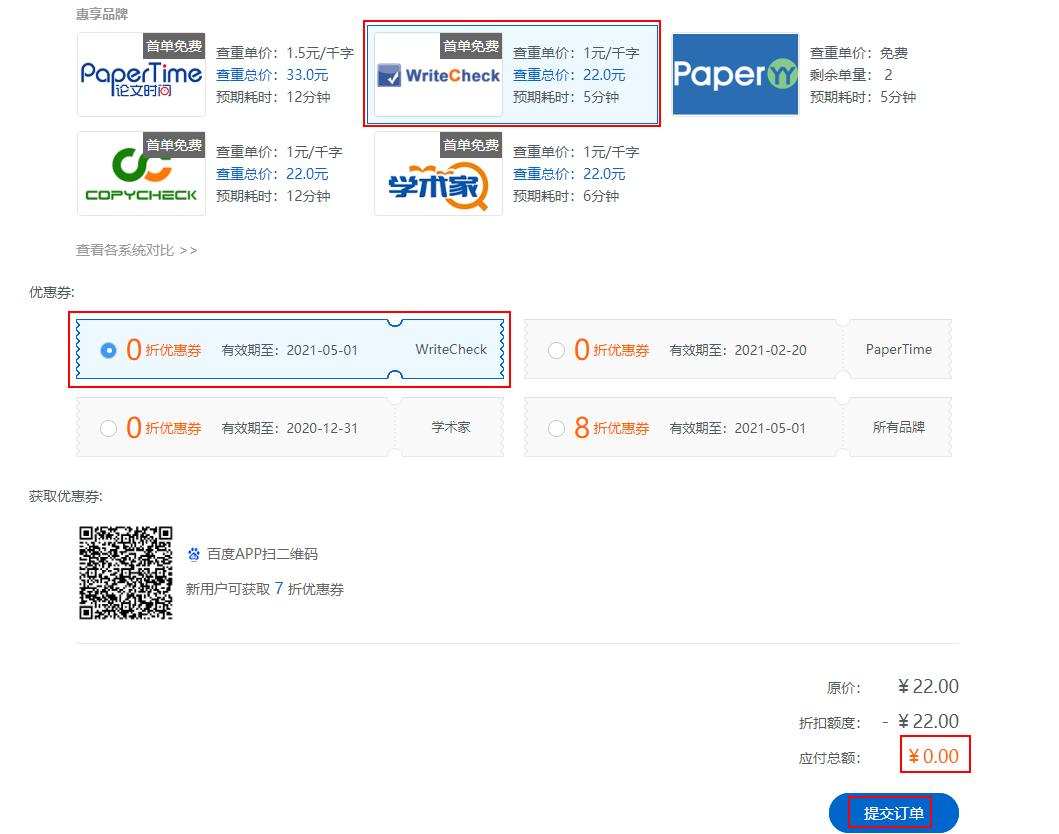Click 所有品牌 coupon label

(x=899, y=427)
